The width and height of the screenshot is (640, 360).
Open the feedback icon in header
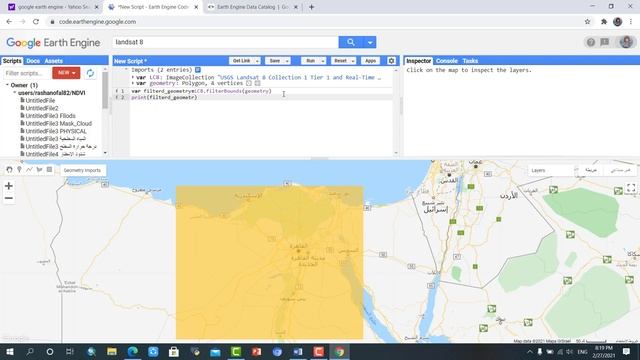click(x=604, y=42)
